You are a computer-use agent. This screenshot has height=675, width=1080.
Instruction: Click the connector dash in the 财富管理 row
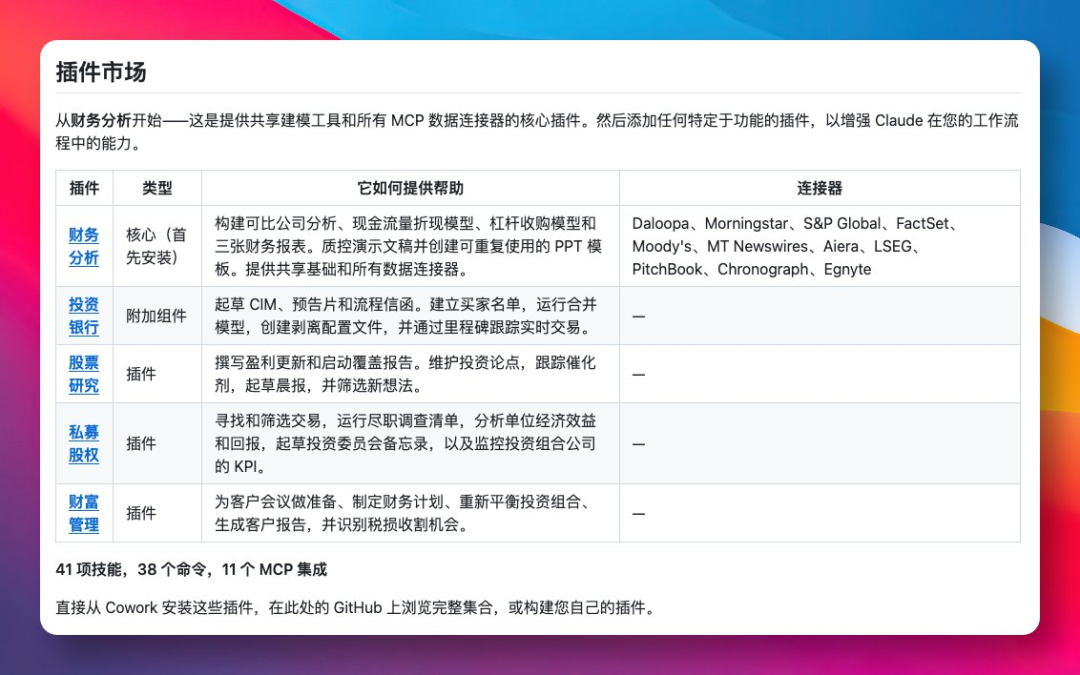[x=638, y=514]
